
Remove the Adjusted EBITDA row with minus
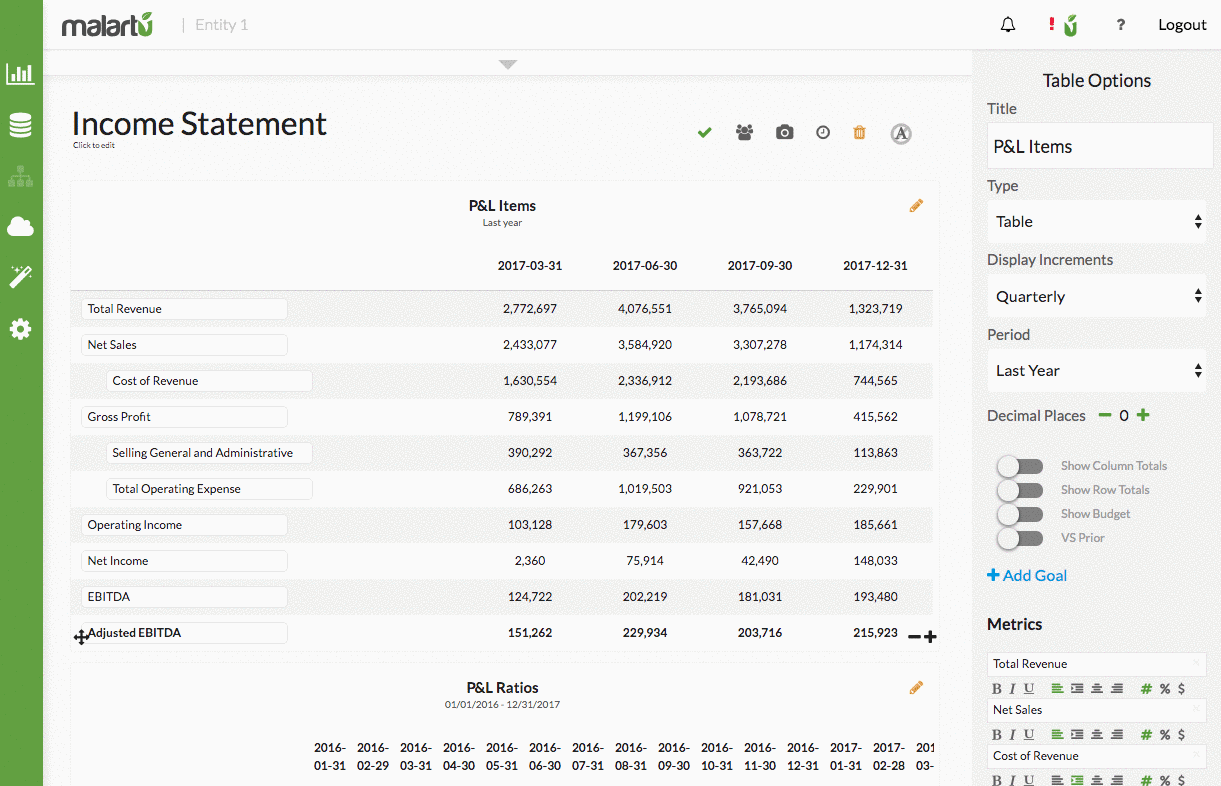(x=914, y=636)
